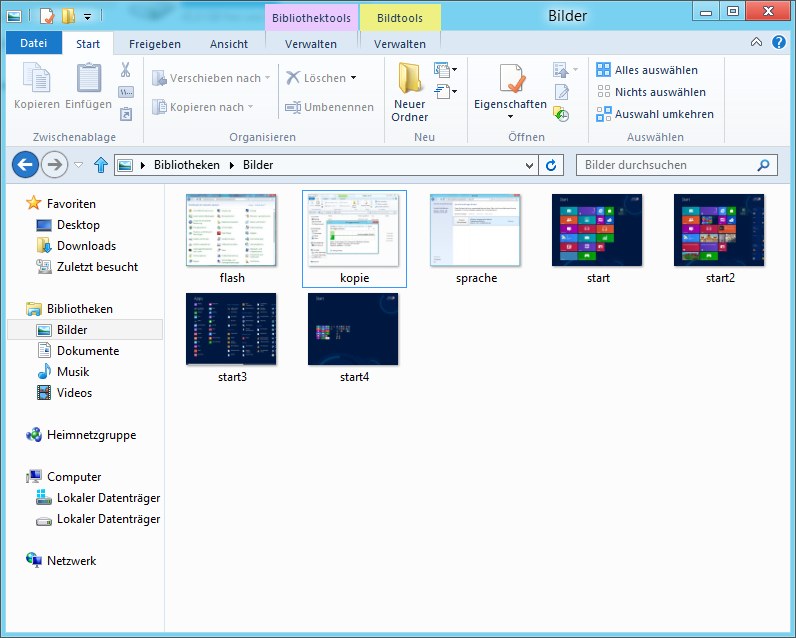Viewport: 796px width, 638px height.
Task: Create a new folder with Neuer Ordner
Action: (409, 91)
